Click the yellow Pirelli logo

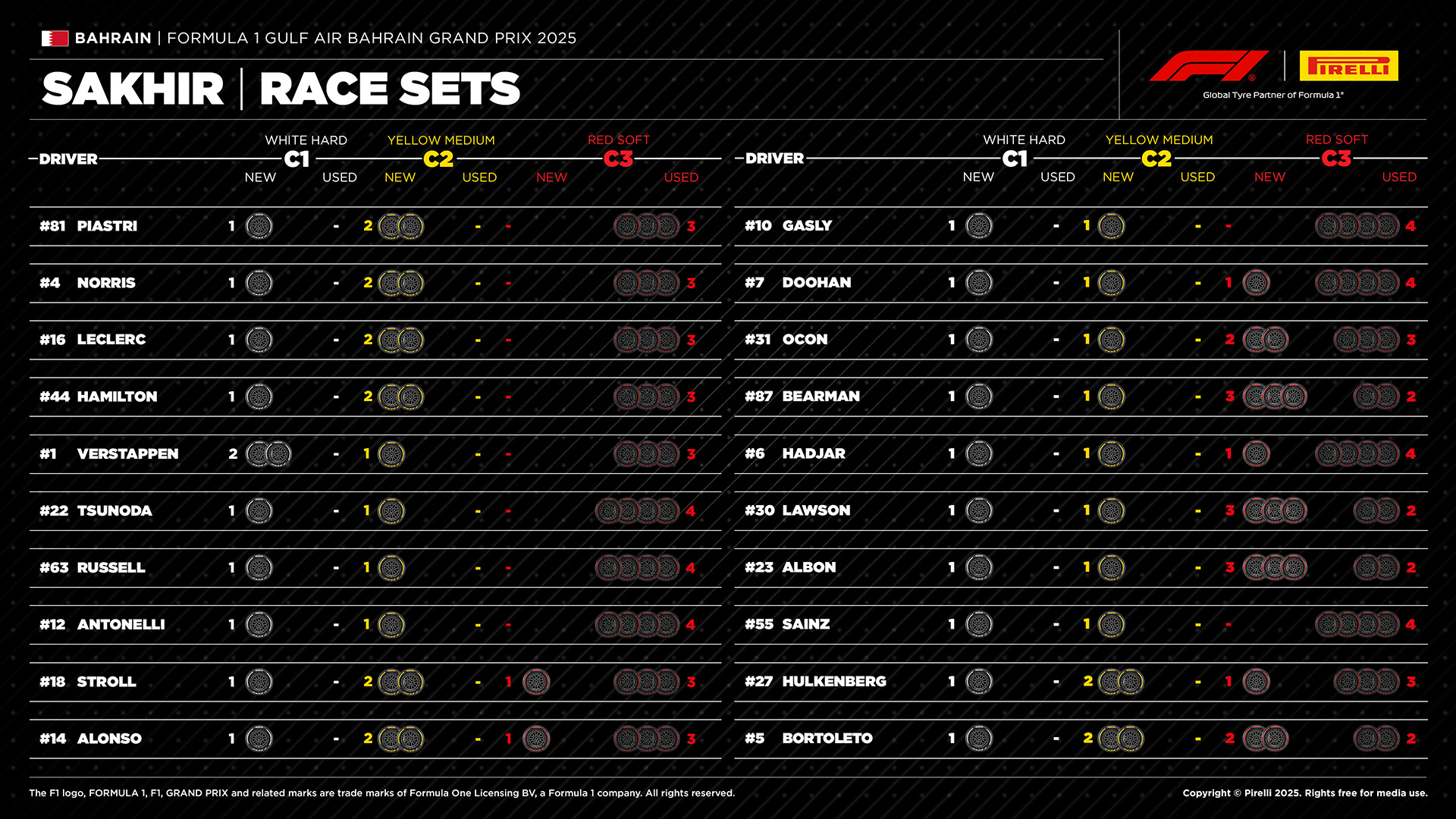click(1348, 66)
